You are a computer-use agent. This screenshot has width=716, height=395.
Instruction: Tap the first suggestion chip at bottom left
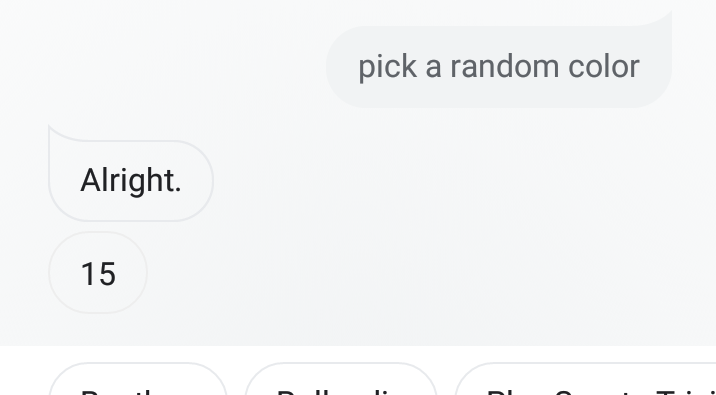138,380
